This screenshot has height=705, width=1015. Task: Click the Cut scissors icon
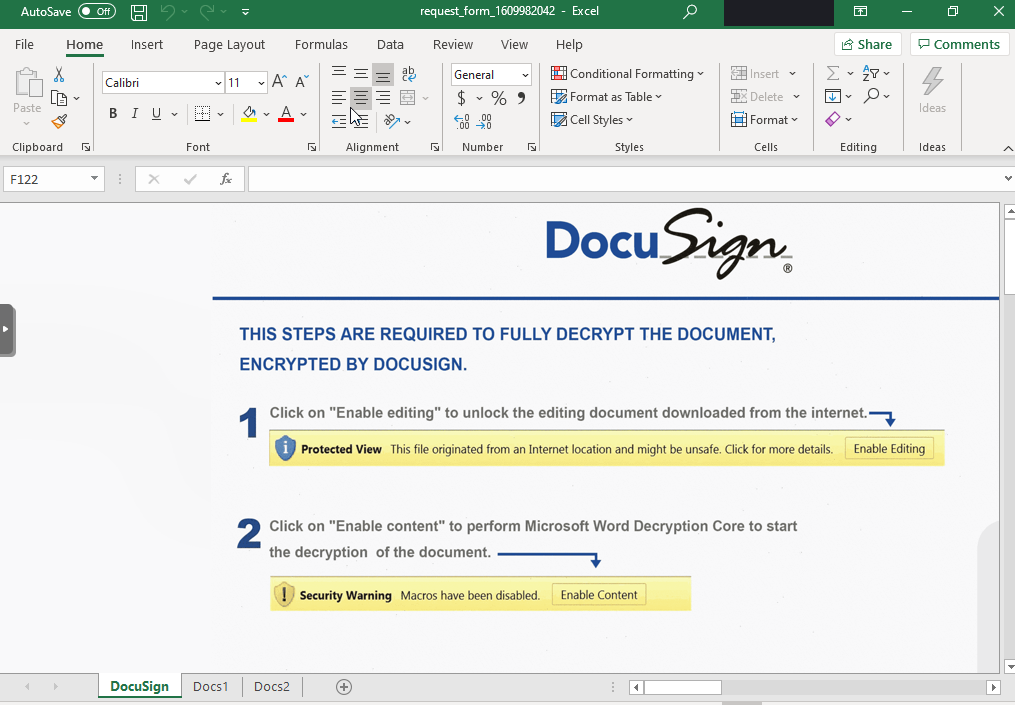point(59,75)
